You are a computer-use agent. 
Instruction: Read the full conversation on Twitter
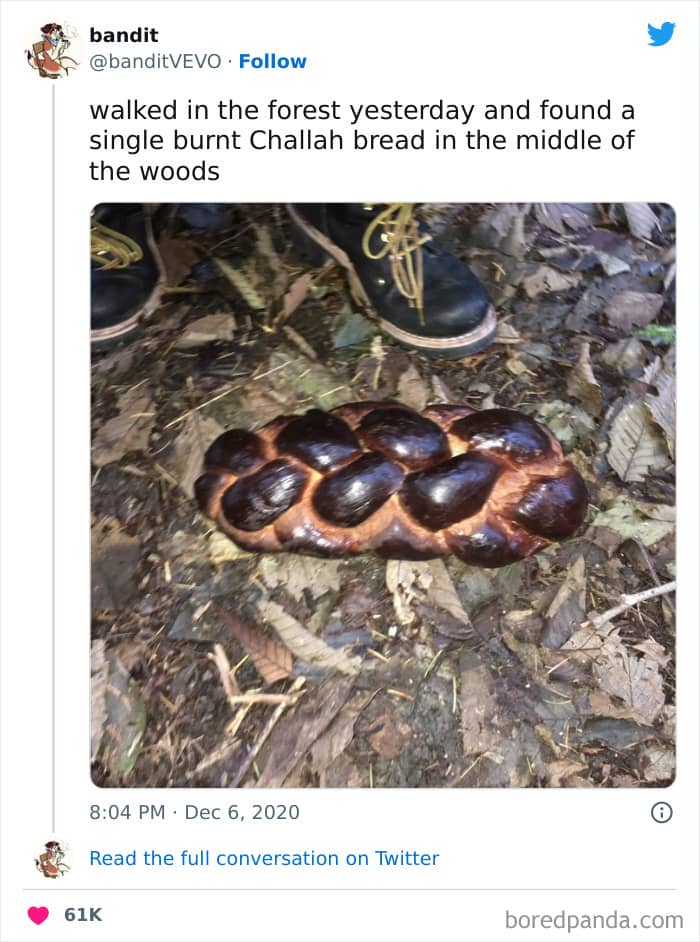(264, 858)
